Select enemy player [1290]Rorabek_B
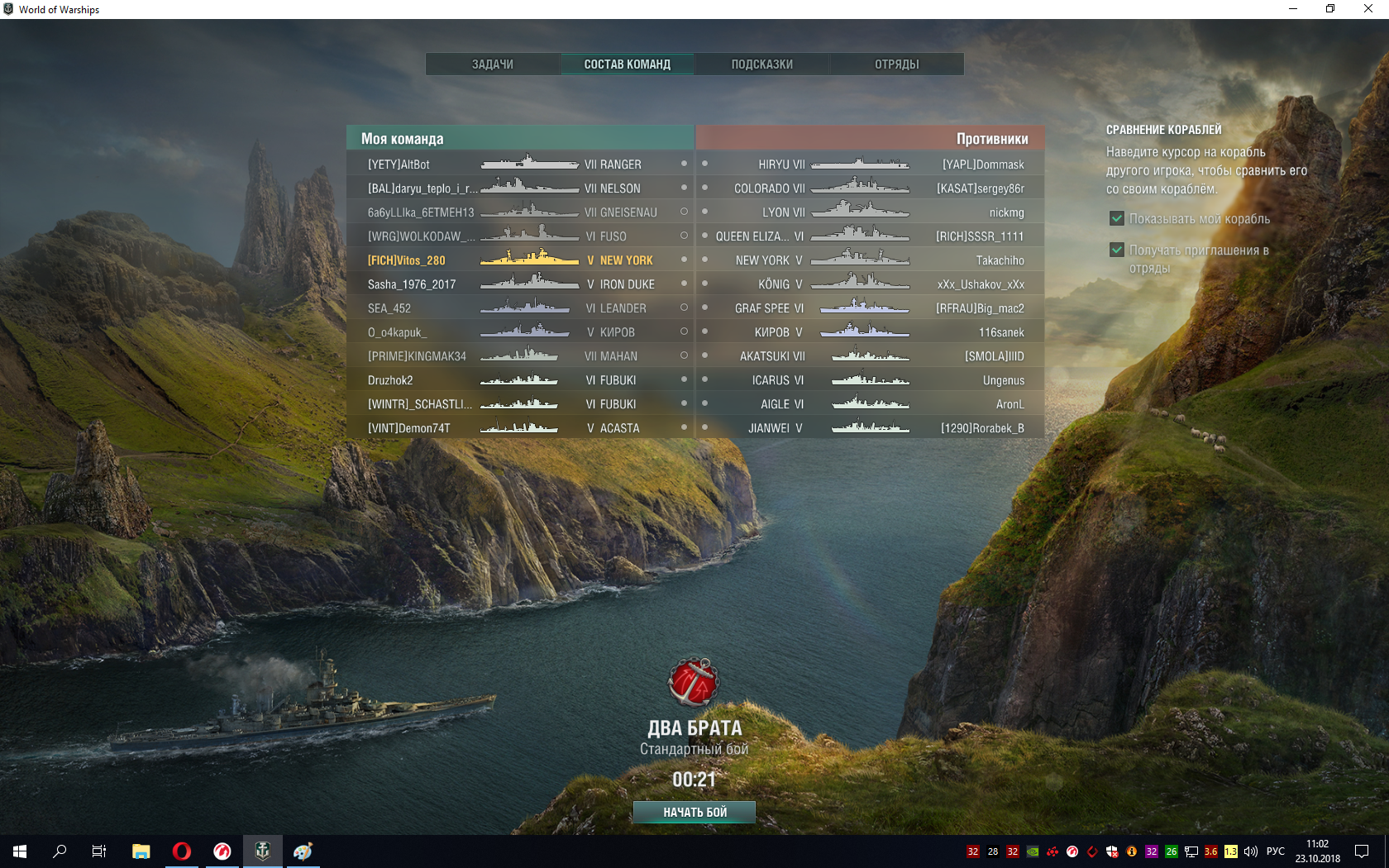This screenshot has height=868, width=1389. coord(982,428)
